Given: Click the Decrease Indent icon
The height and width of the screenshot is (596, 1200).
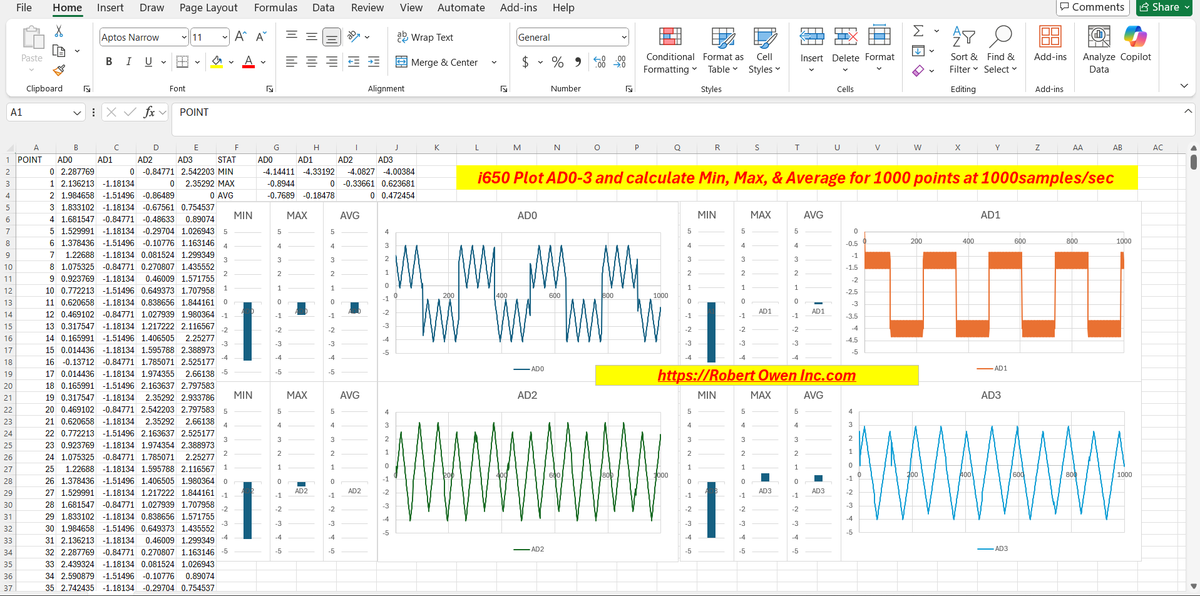Looking at the screenshot, I should tap(352, 62).
